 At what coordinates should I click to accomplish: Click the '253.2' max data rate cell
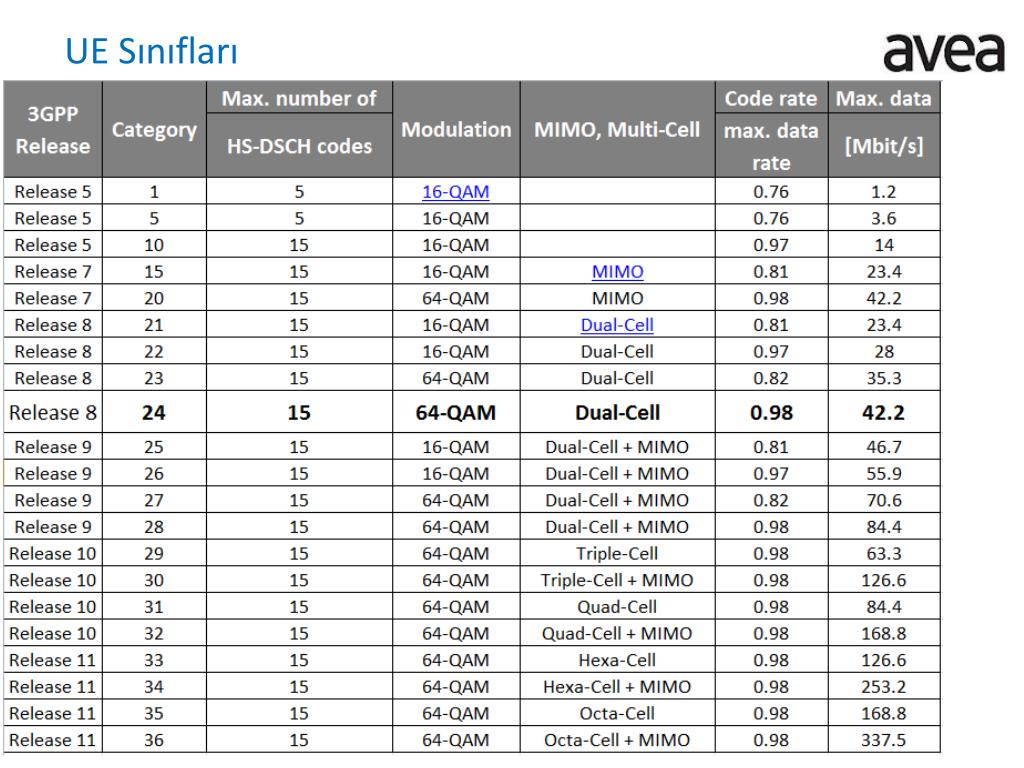[x=884, y=687]
